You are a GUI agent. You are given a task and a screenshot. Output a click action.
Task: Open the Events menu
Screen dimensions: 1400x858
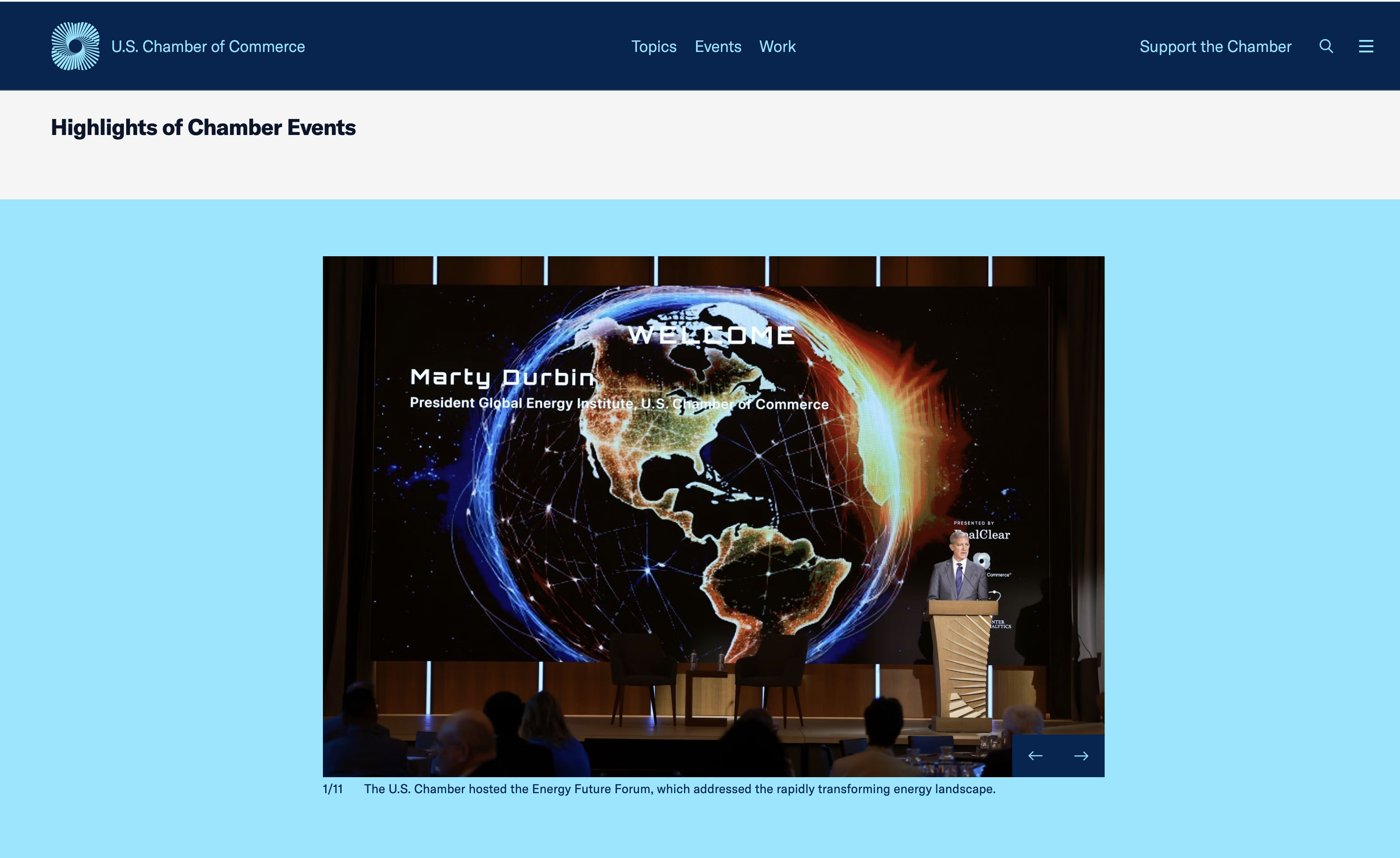[718, 47]
